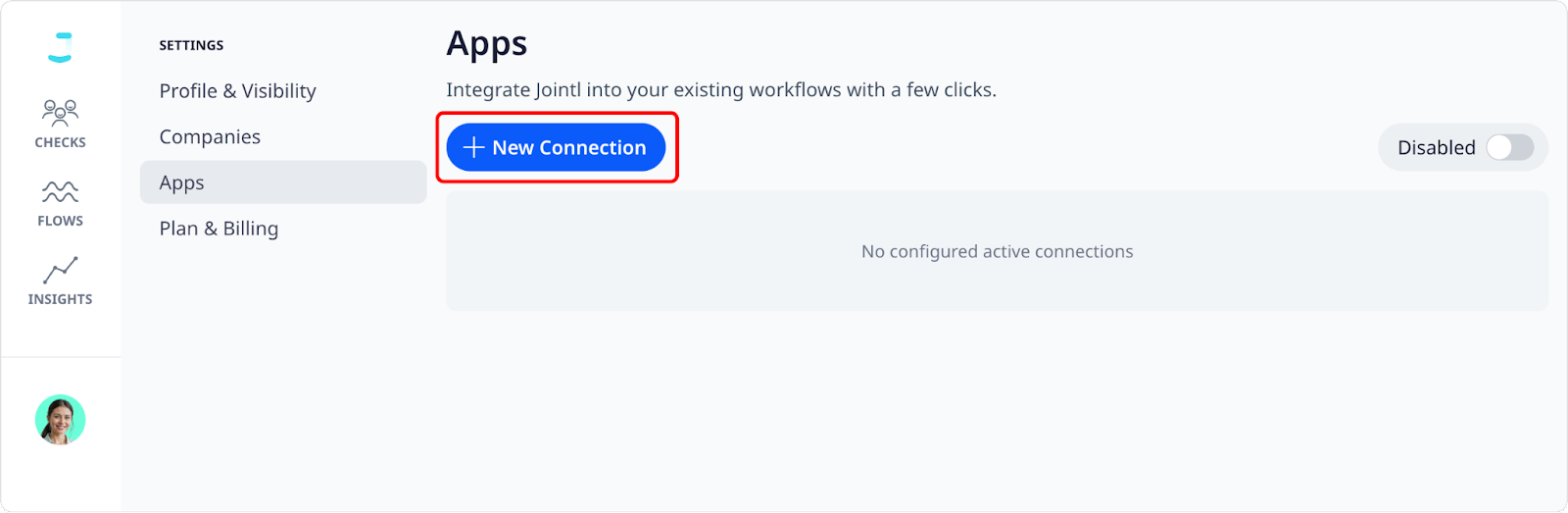Select Companies in the settings menu

210,137
